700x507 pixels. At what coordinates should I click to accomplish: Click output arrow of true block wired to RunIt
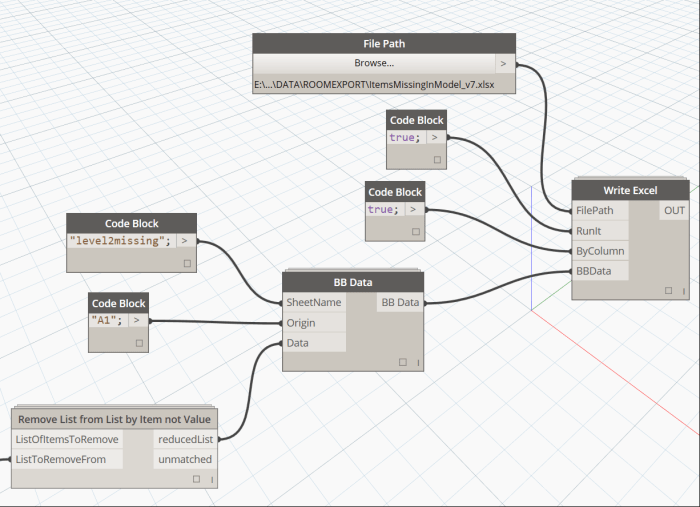[436, 137]
